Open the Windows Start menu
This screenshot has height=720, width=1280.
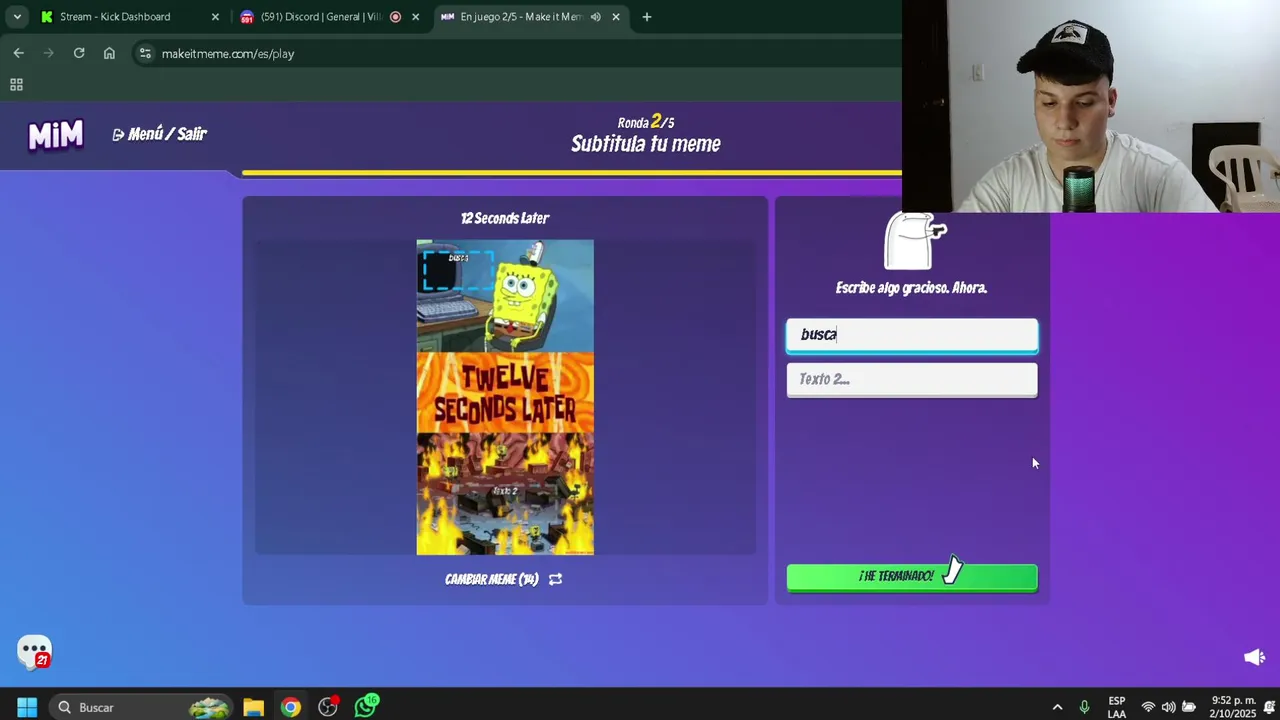(27, 707)
